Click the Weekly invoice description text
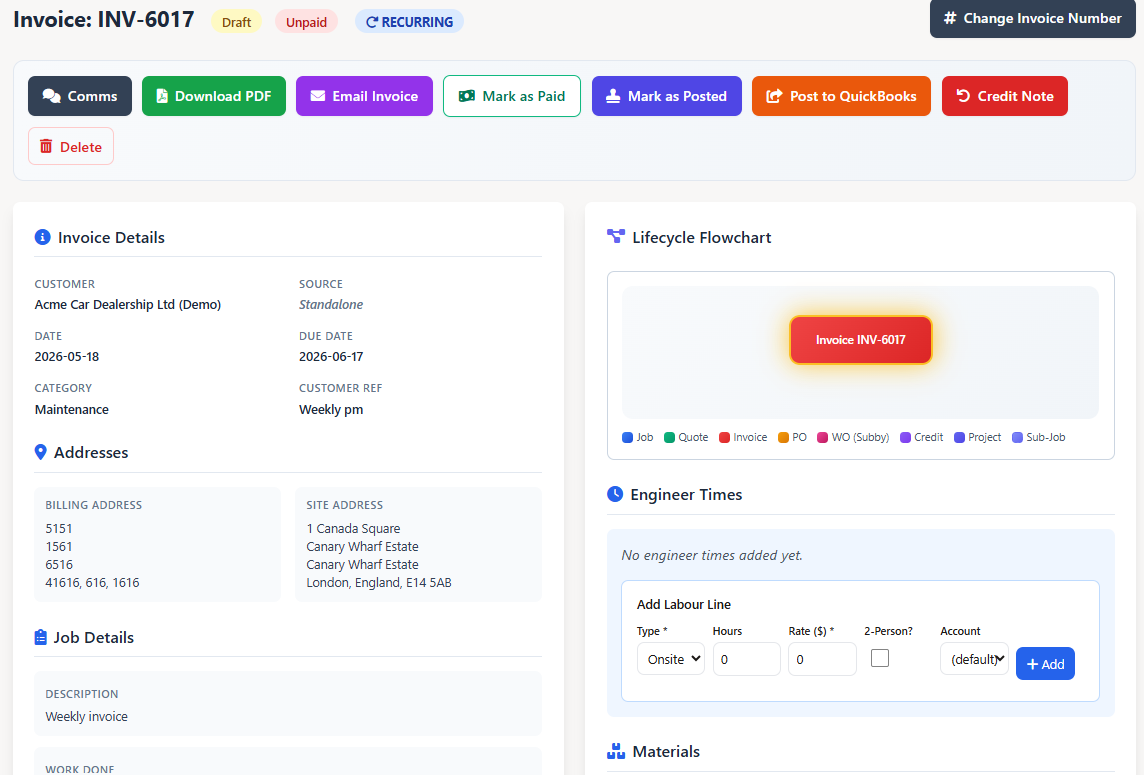The width and height of the screenshot is (1144, 775). point(86,717)
